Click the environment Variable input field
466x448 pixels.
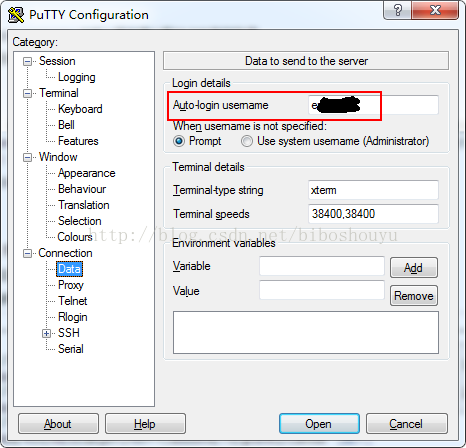pyautogui.click(x=322, y=266)
